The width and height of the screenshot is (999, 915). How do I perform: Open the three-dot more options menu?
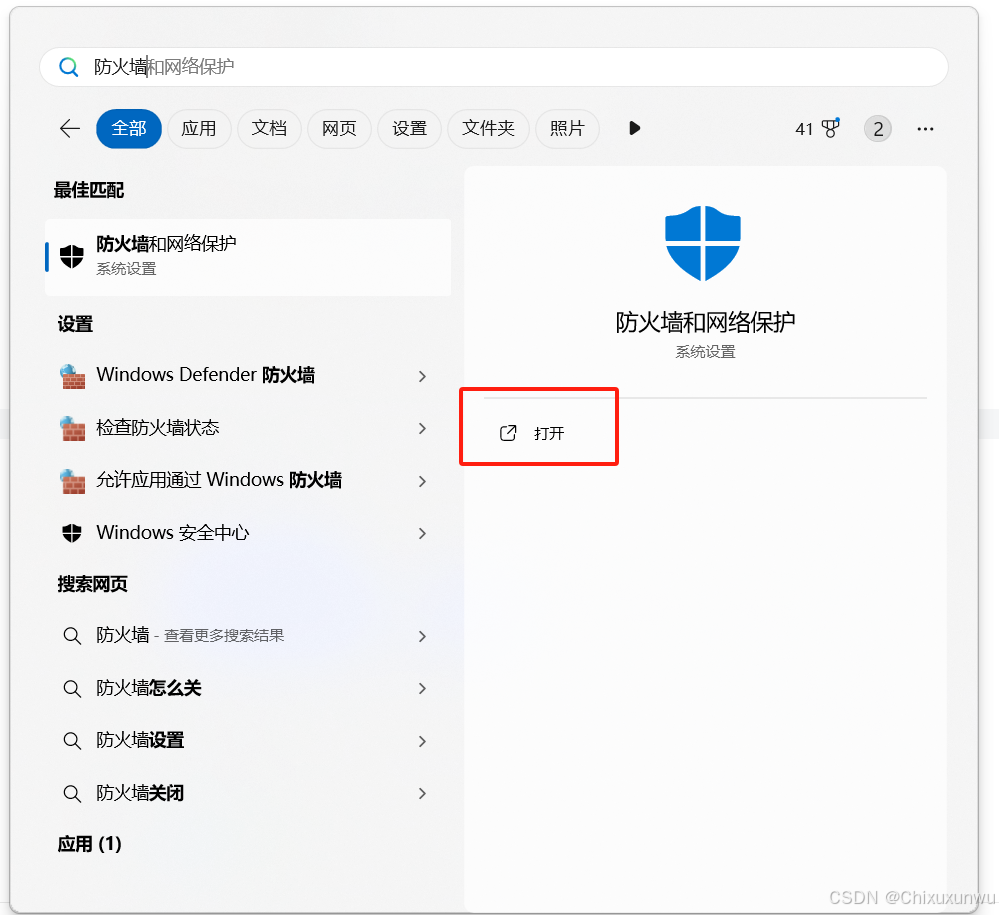click(x=925, y=129)
